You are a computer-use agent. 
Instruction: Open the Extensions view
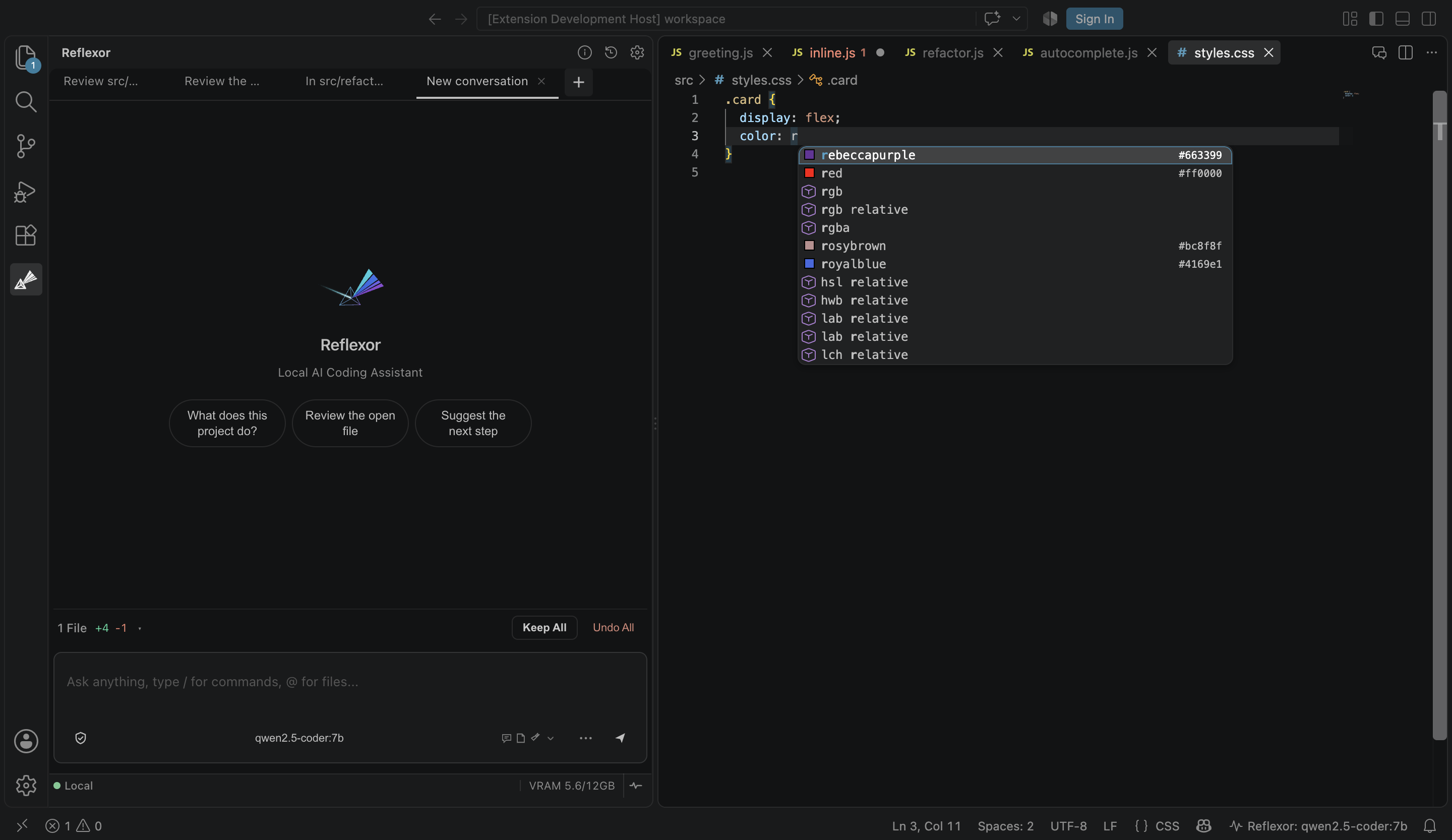[25, 235]
